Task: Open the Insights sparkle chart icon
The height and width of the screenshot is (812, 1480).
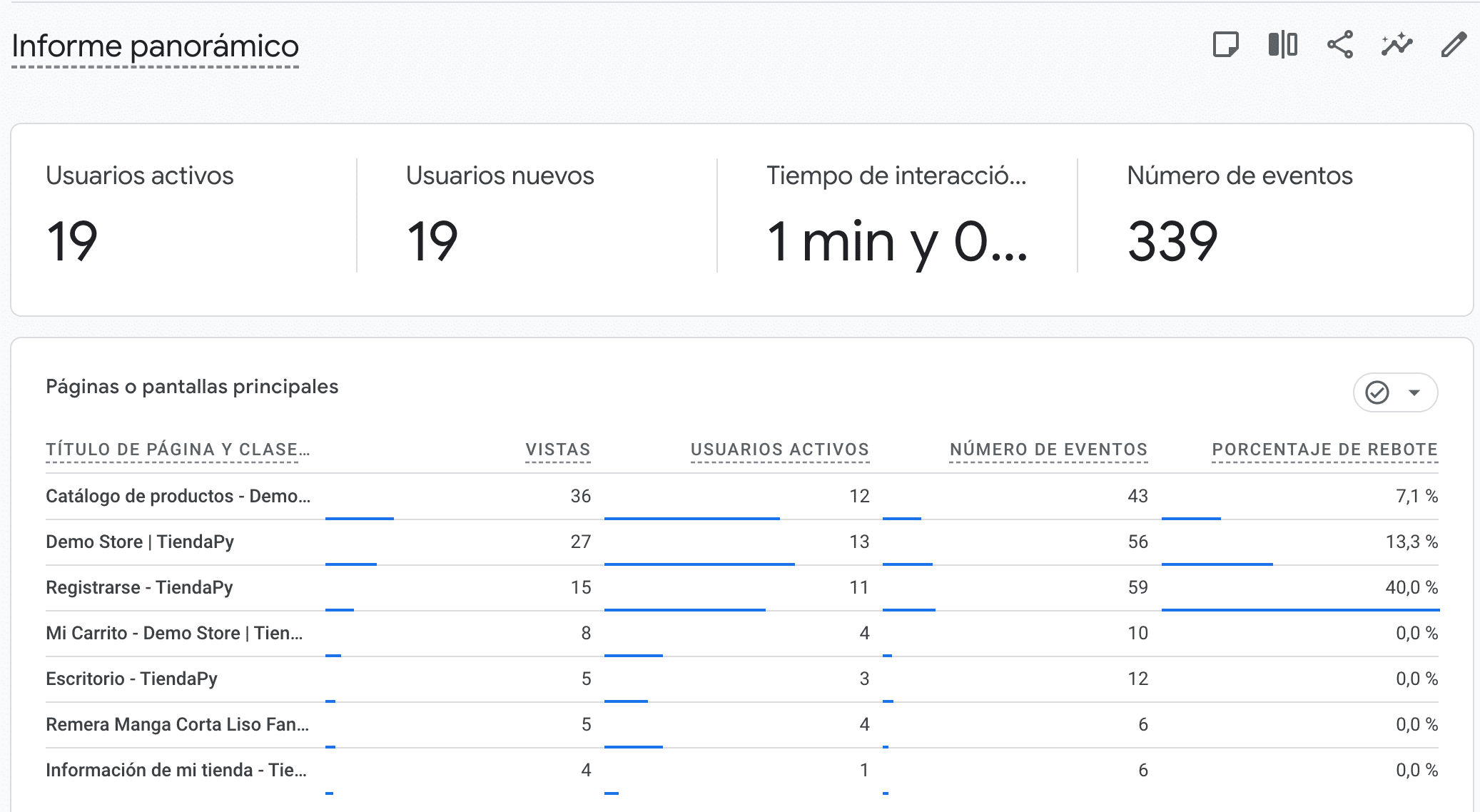Action: tap(1397, 45)
